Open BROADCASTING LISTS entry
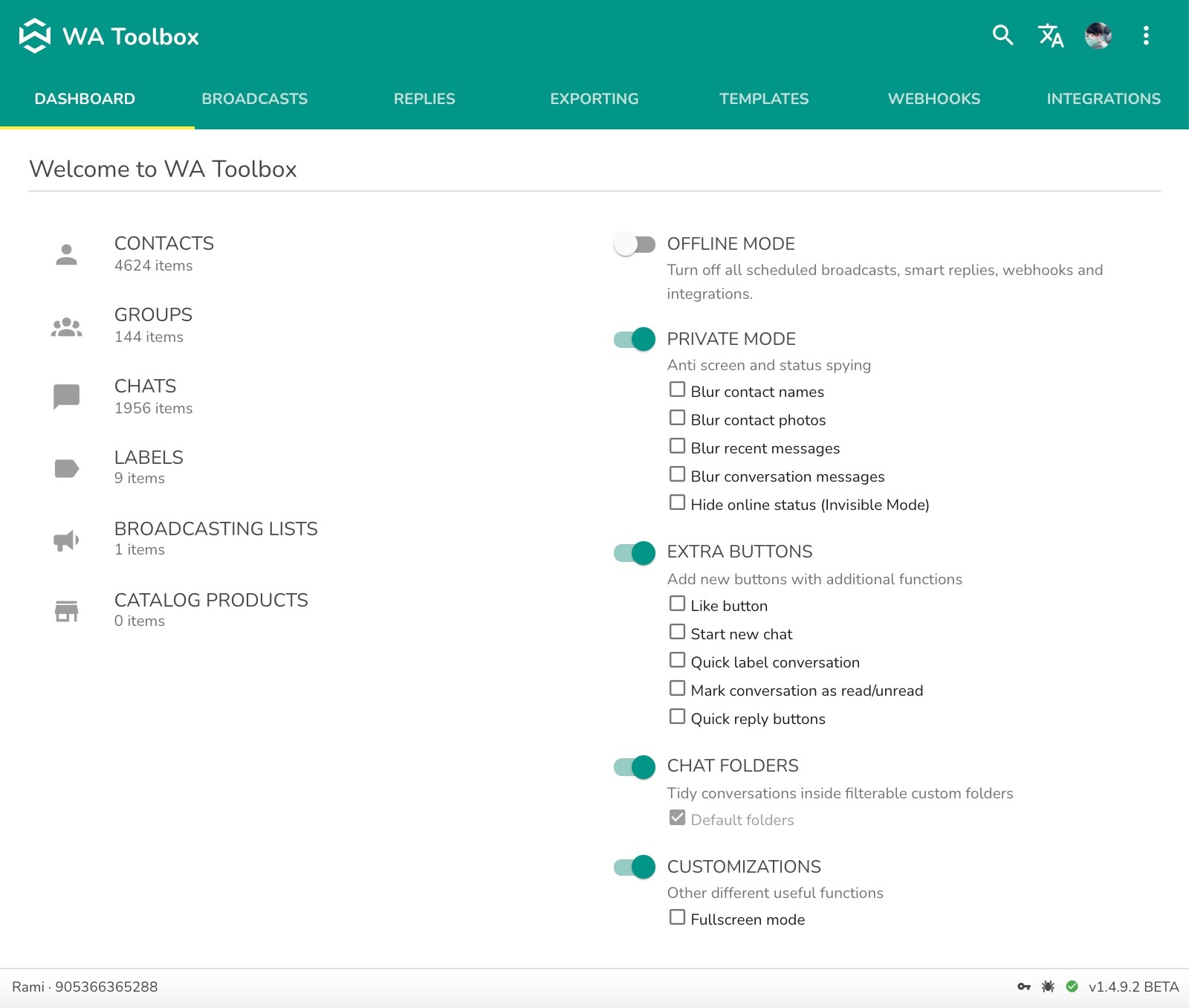This screenshot has height=1008, width=1189. (216, 538)
